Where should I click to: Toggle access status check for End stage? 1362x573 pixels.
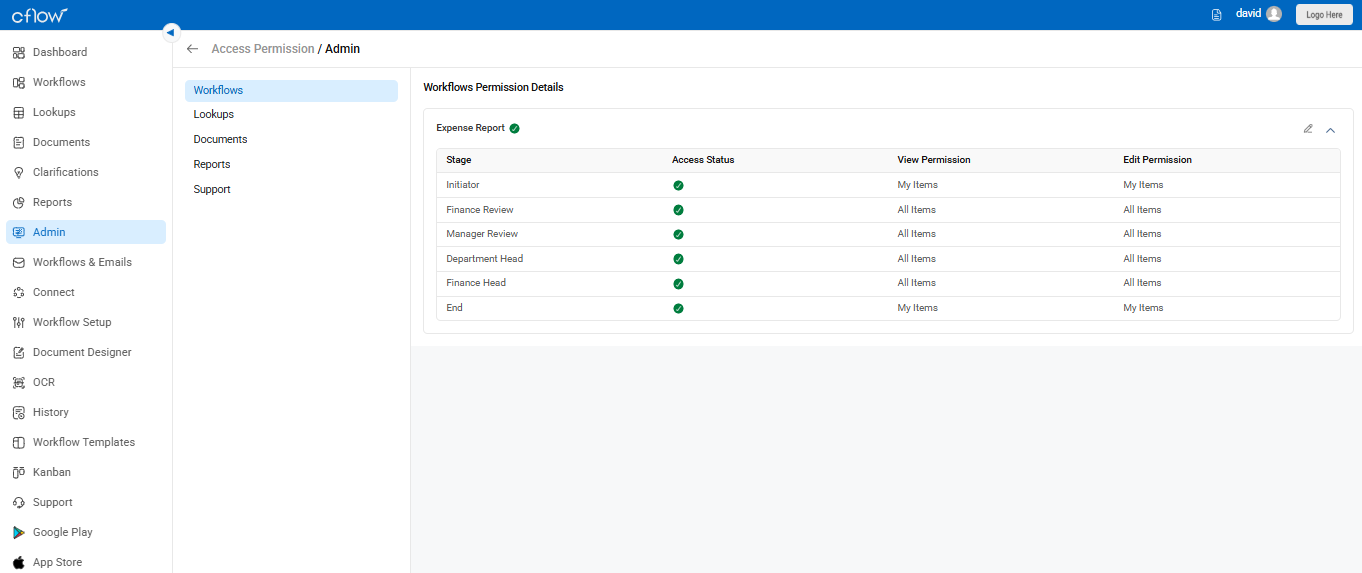[x=678, y=308]
